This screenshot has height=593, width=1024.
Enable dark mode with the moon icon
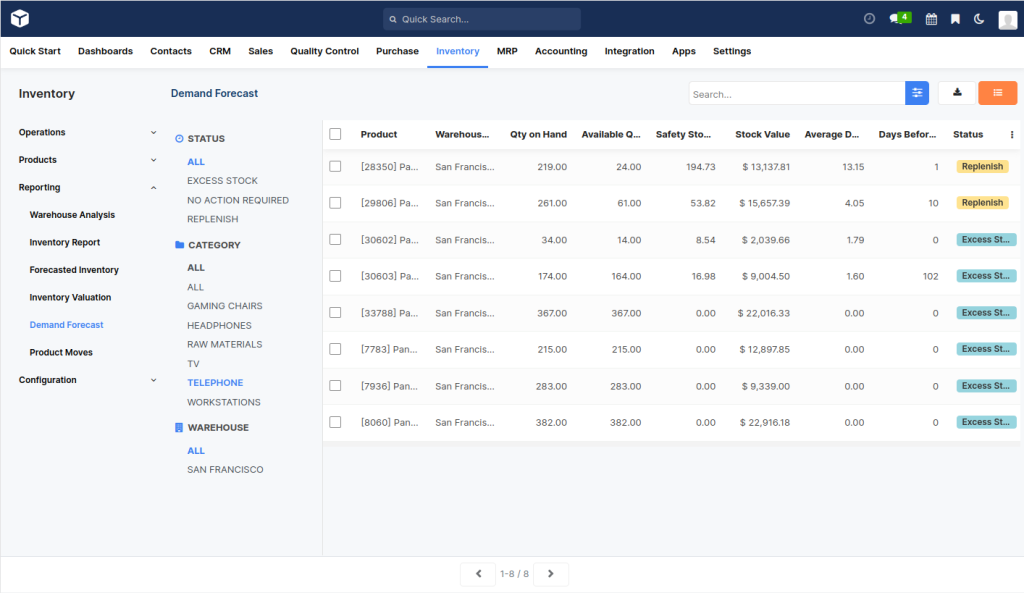978,17
